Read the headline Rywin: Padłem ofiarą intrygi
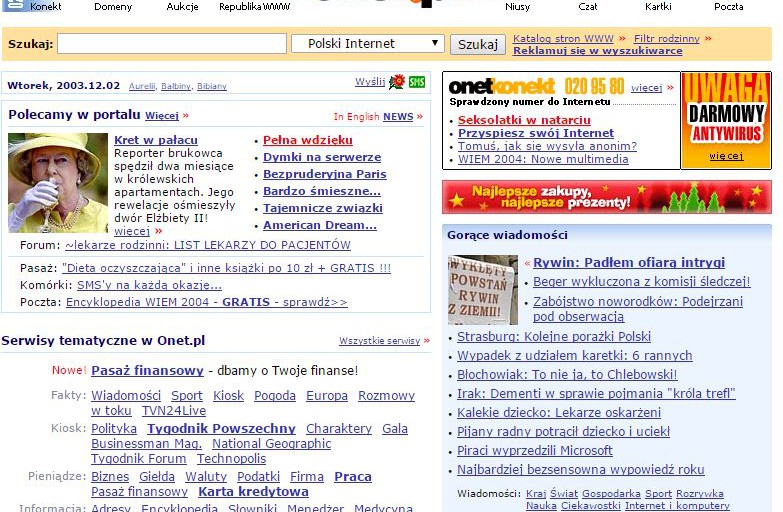Image resolution: width=783 pixels, height=512 pixels. tap(628, 263)
